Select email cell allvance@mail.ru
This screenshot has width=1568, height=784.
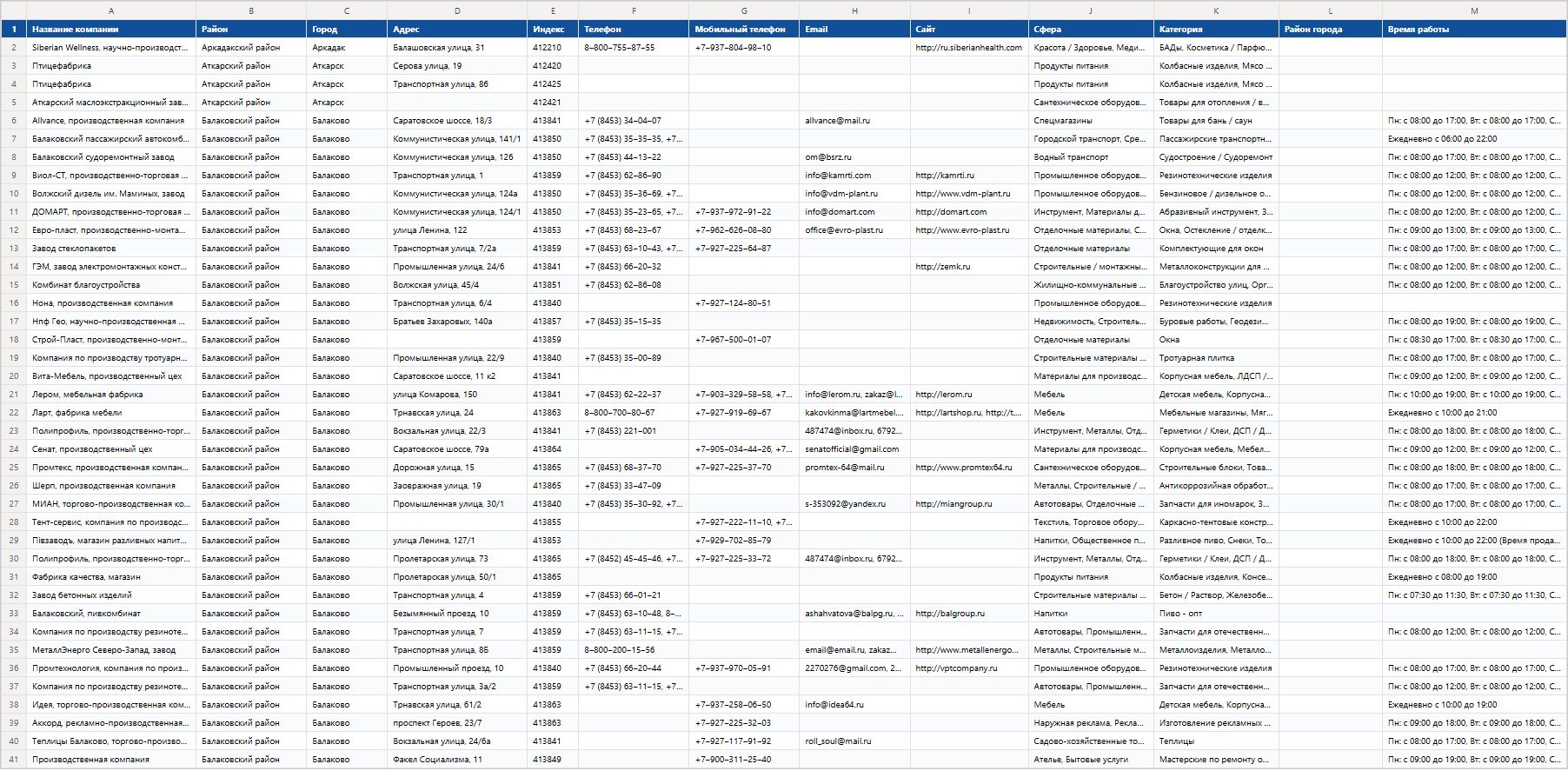pyautogui.click(x=854, y=121)
